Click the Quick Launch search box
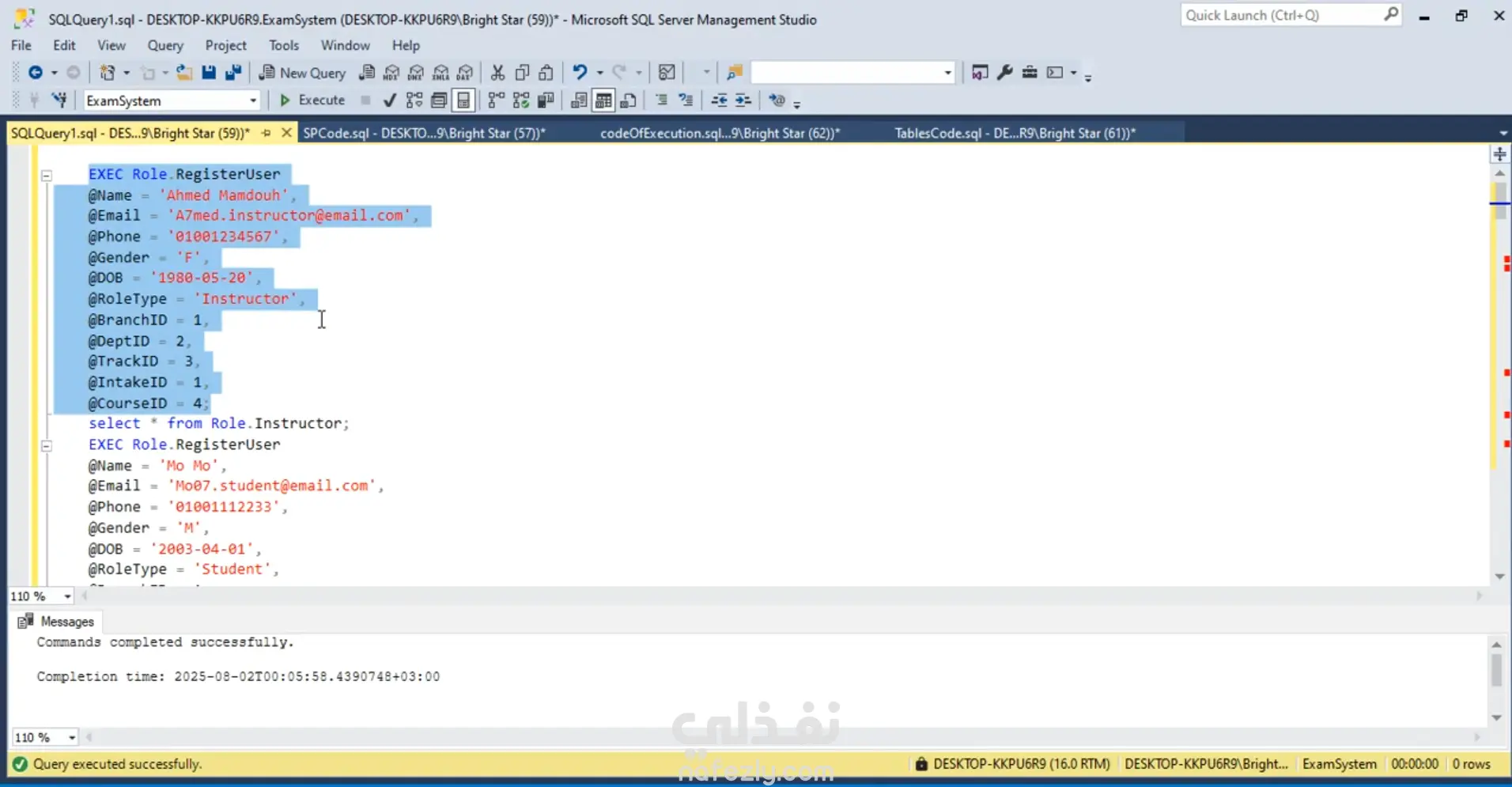 pos(1291,15)
